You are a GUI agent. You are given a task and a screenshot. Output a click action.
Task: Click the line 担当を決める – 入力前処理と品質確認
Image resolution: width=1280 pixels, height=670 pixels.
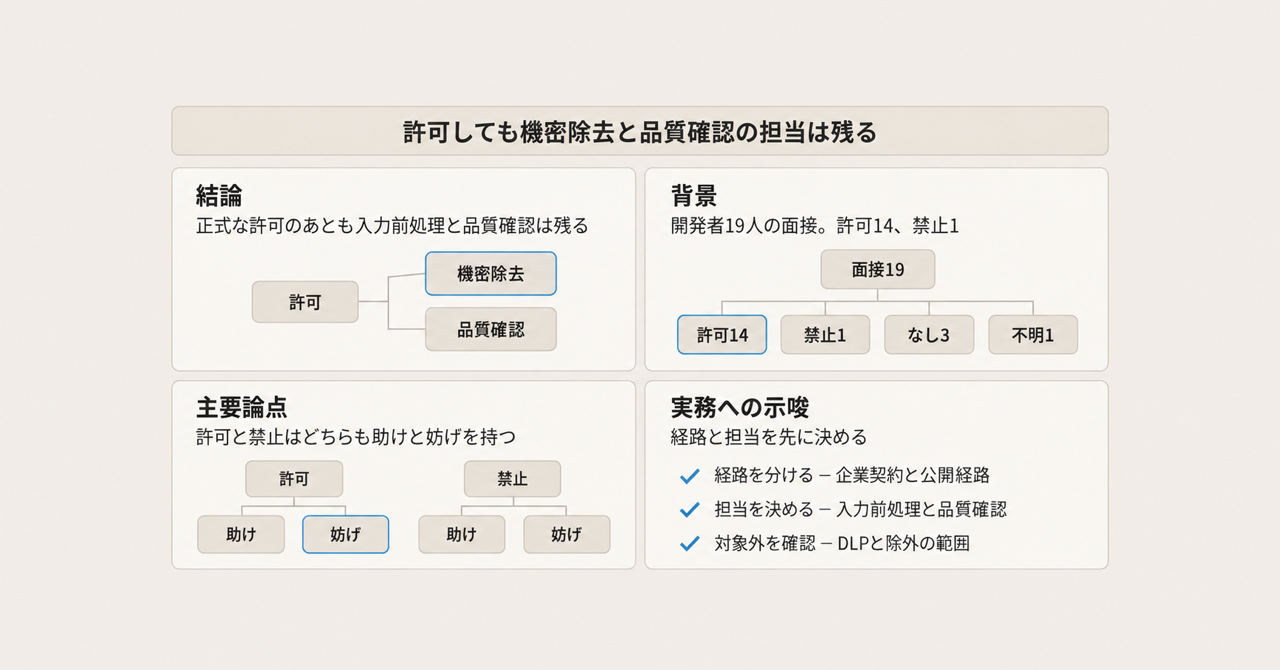tap(860, 510)
